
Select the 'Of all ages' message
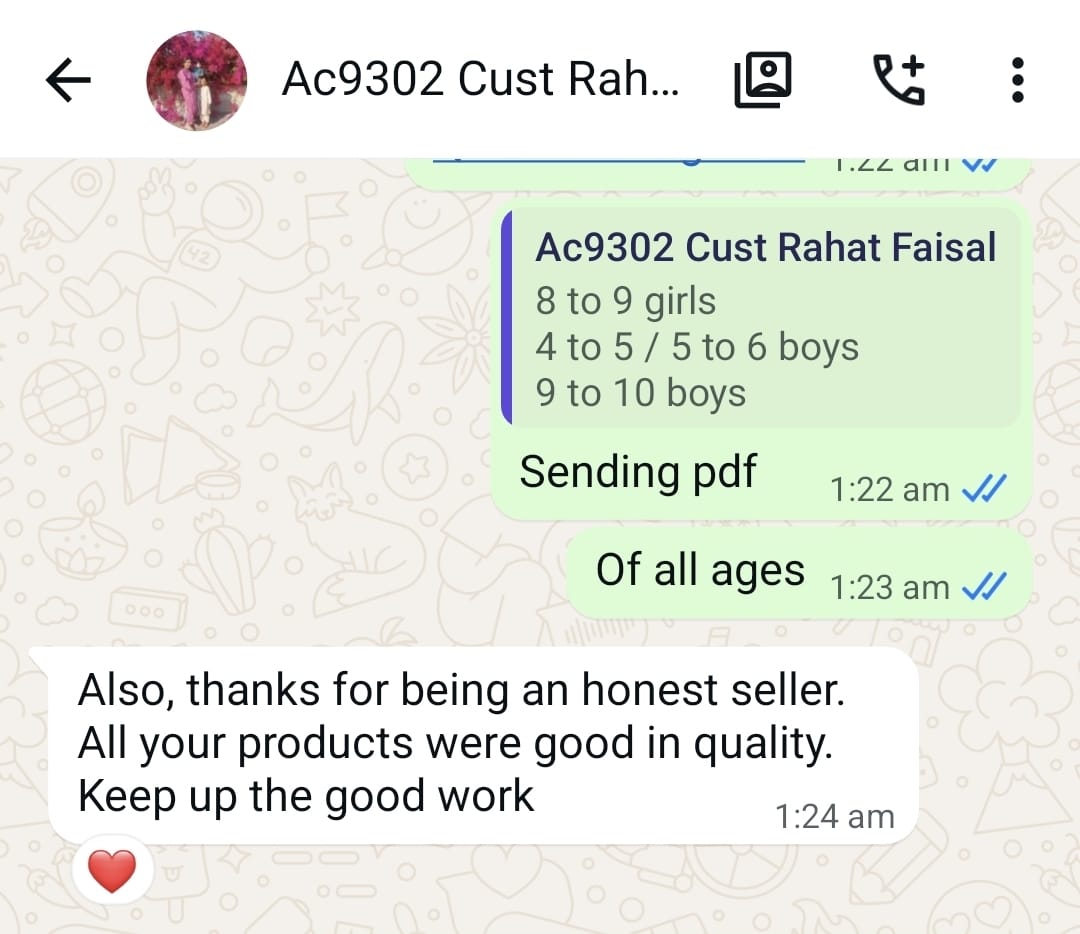pyautogui.click(x=799, y=573)
